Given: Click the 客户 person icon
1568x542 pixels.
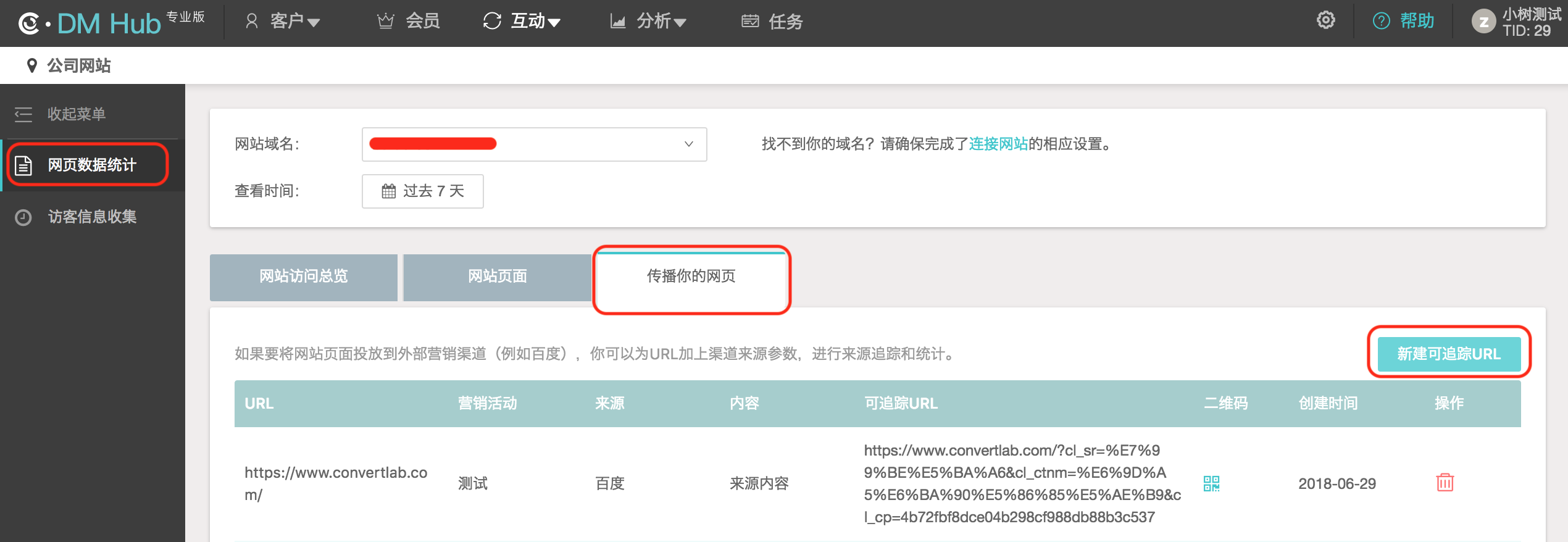Looking at the screenshot, I should (x=252, y=22).
